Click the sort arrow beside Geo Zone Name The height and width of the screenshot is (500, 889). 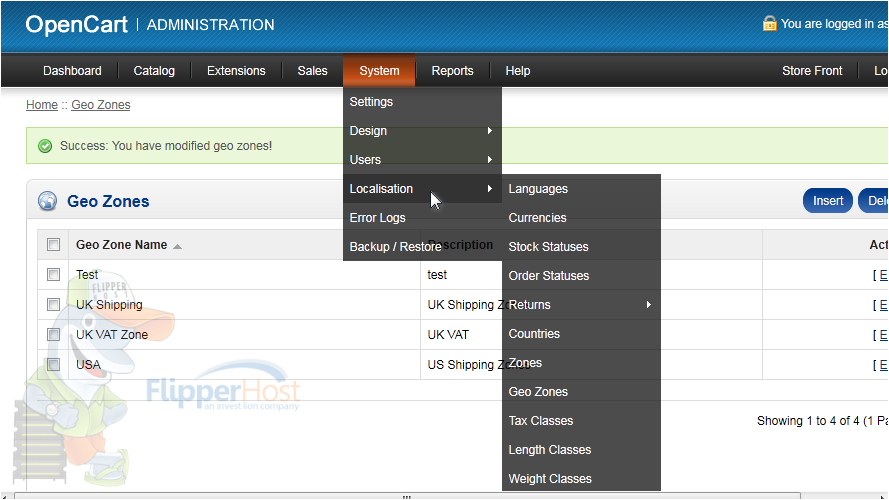(177, 246)
